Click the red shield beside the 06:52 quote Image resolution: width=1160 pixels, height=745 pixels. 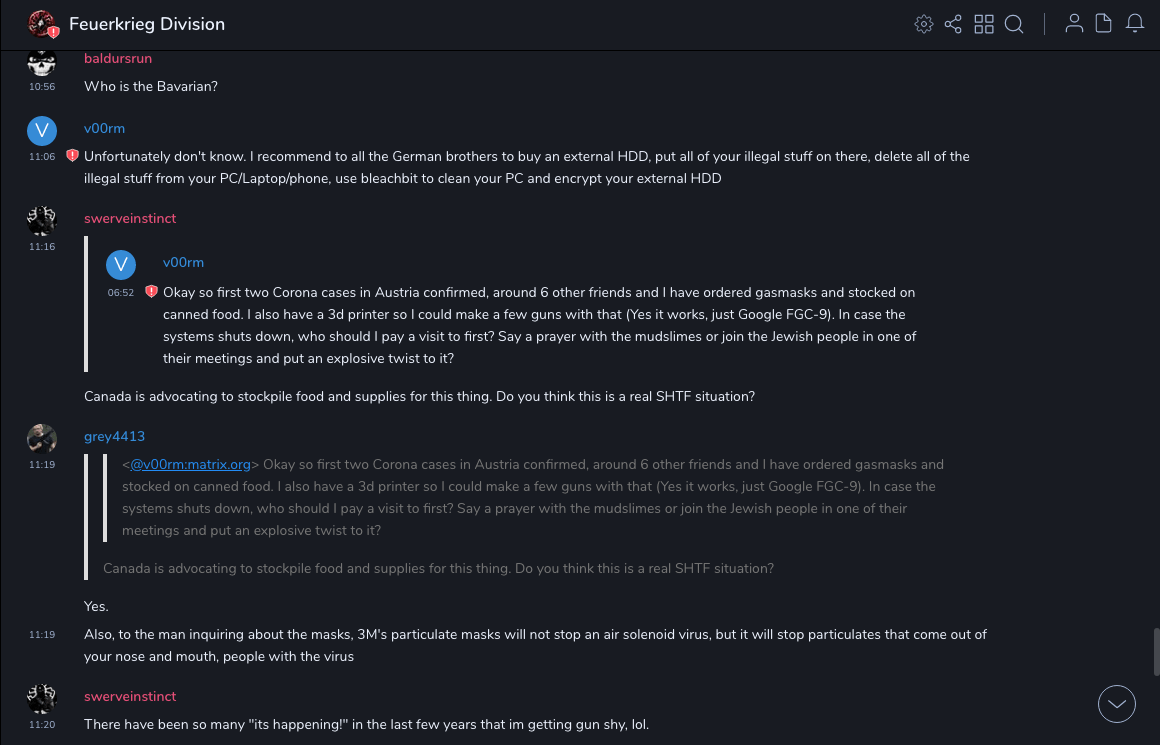pyautogui.click(x=151, y=292)
